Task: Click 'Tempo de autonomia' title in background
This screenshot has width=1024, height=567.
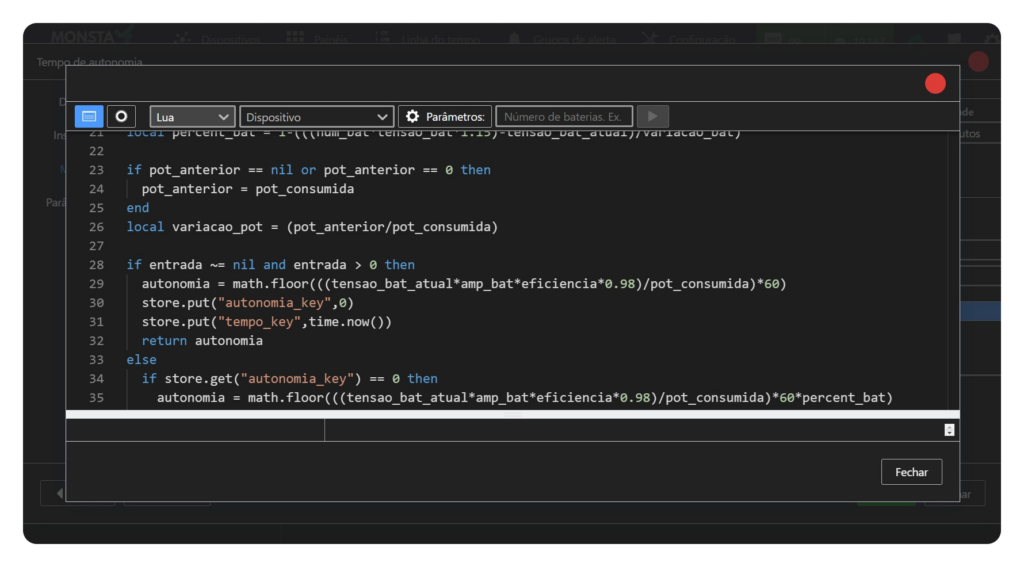Action: click(89, 62)
